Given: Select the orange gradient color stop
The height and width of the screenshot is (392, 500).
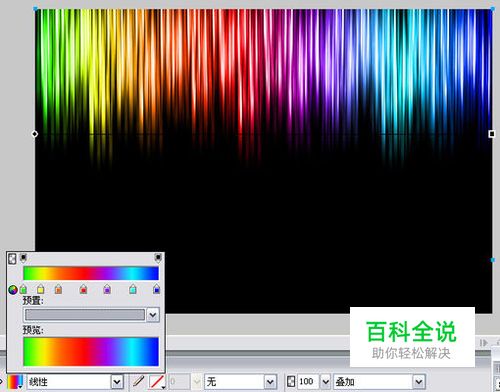Looking at the screenshot, I should [58, 289].
